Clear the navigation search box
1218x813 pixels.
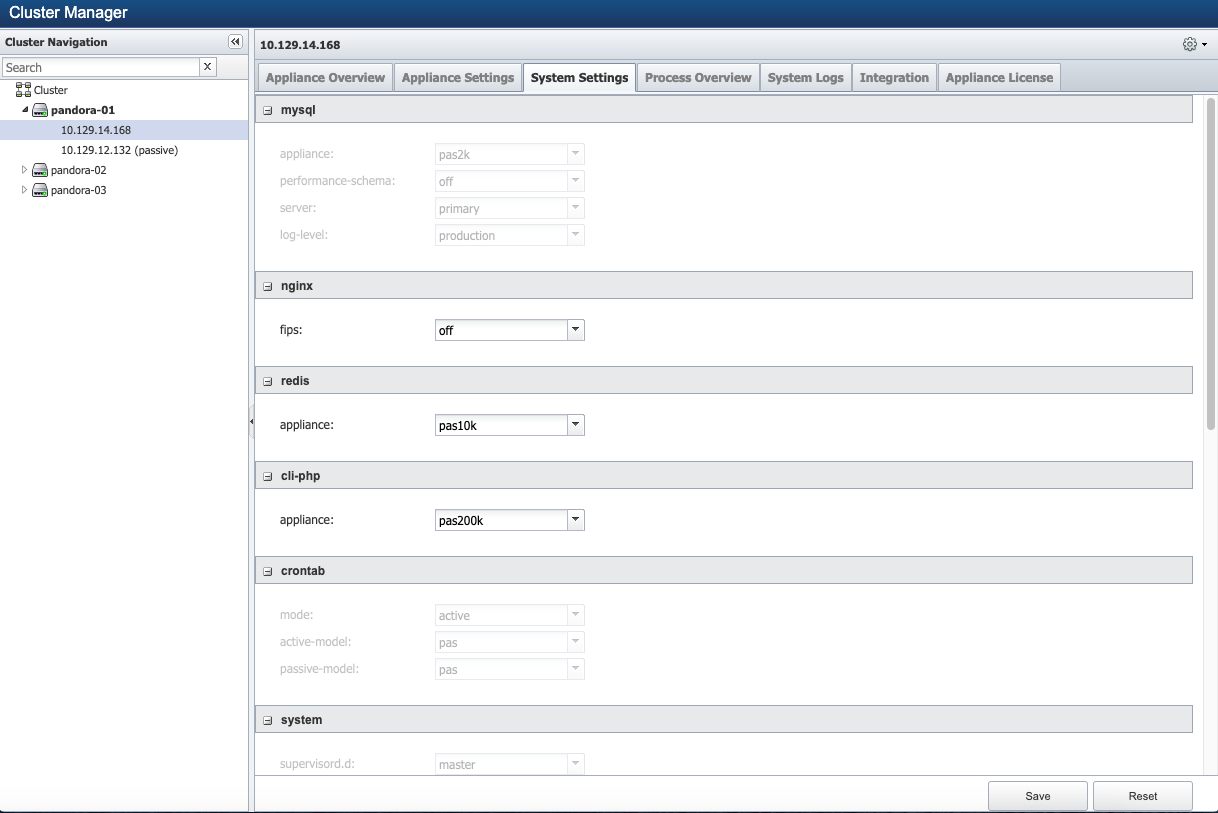click(x=208, y=67)
